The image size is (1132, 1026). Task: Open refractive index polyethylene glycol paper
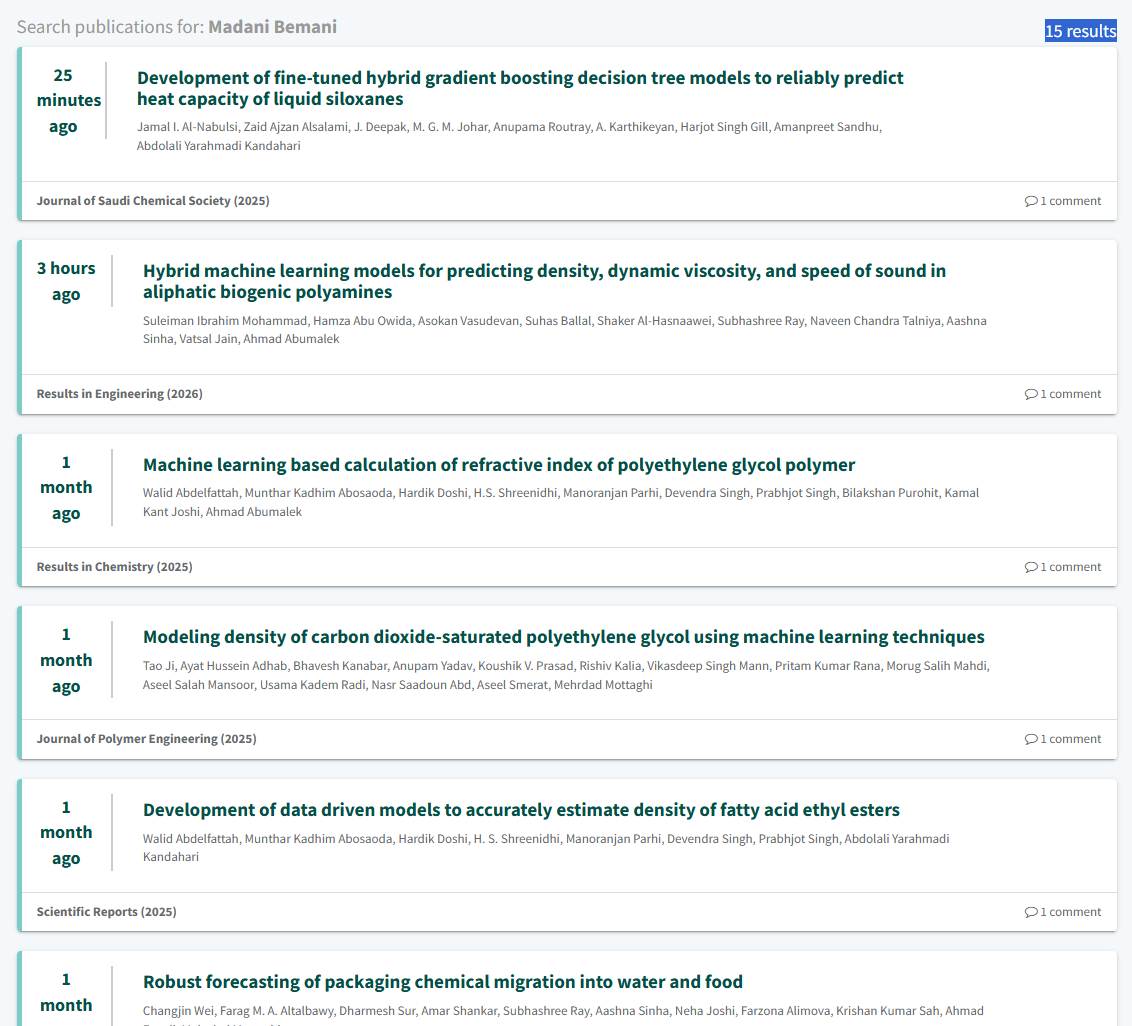(x=499, y=465)
